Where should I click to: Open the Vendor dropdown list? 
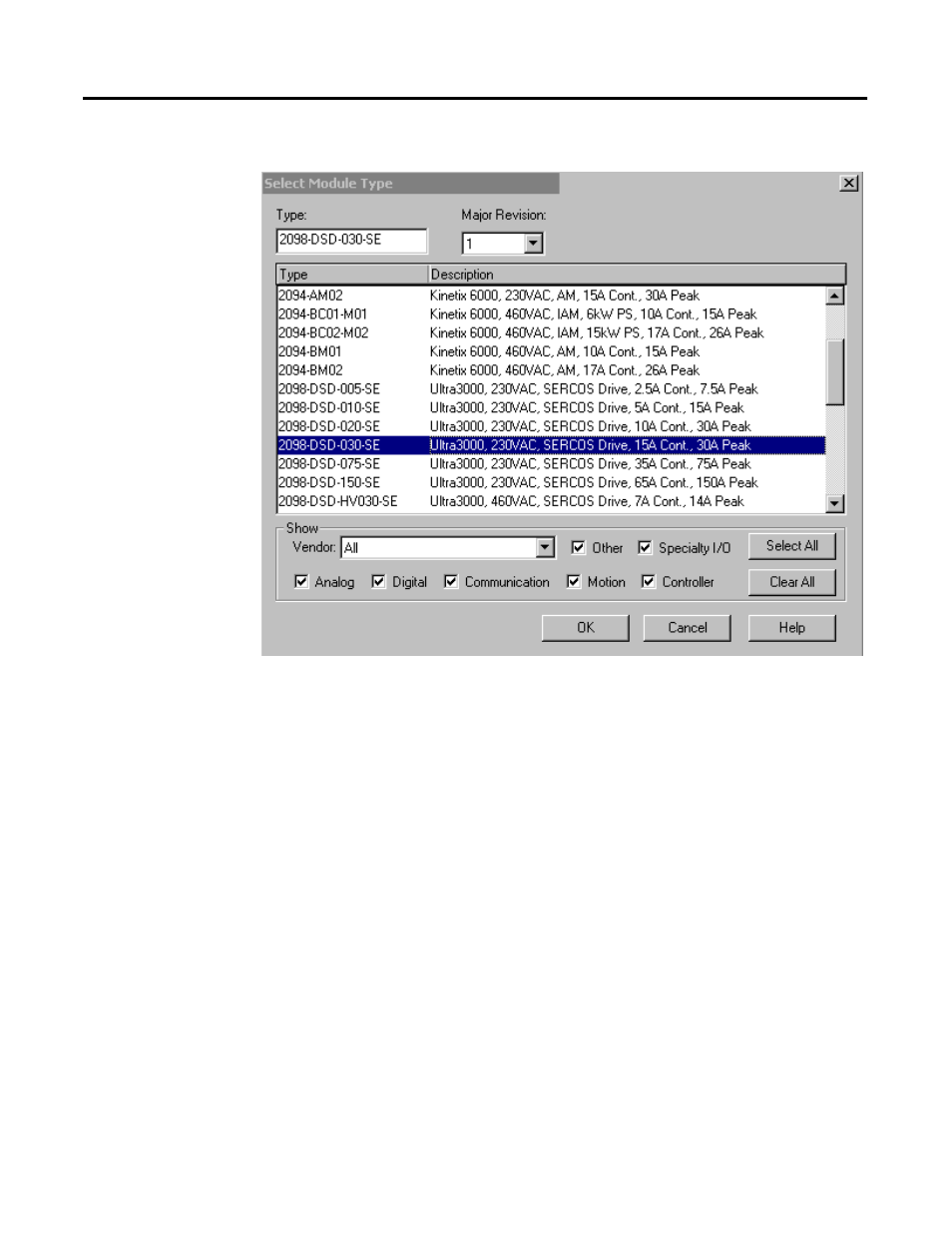(x=545, y=547)
